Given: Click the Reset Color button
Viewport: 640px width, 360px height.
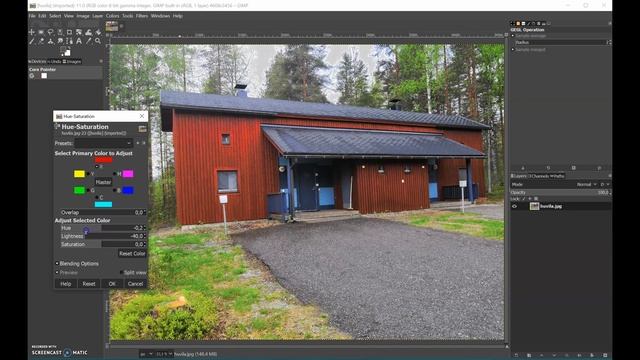Looking at the screenshot, I should pos(132,253).
